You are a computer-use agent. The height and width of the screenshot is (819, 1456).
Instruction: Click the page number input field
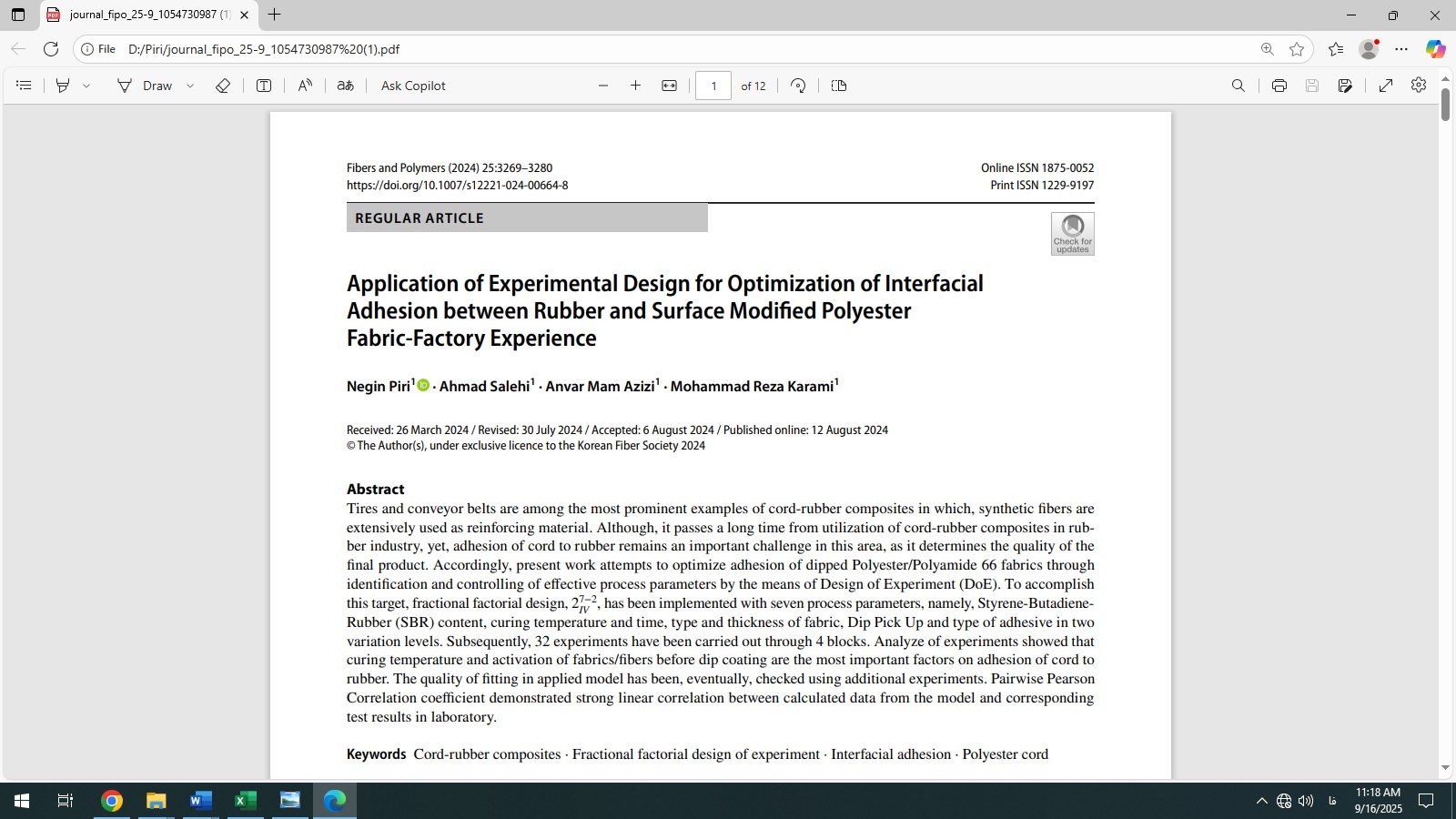(713, 86)
